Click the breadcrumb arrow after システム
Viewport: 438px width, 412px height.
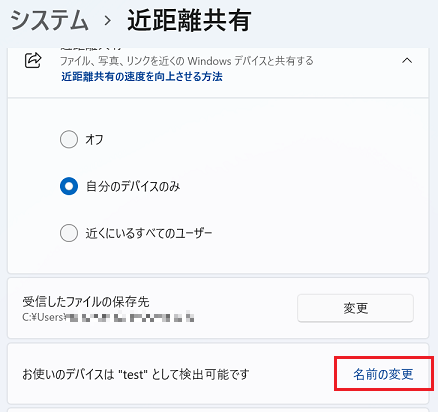(x=107, y=21)
